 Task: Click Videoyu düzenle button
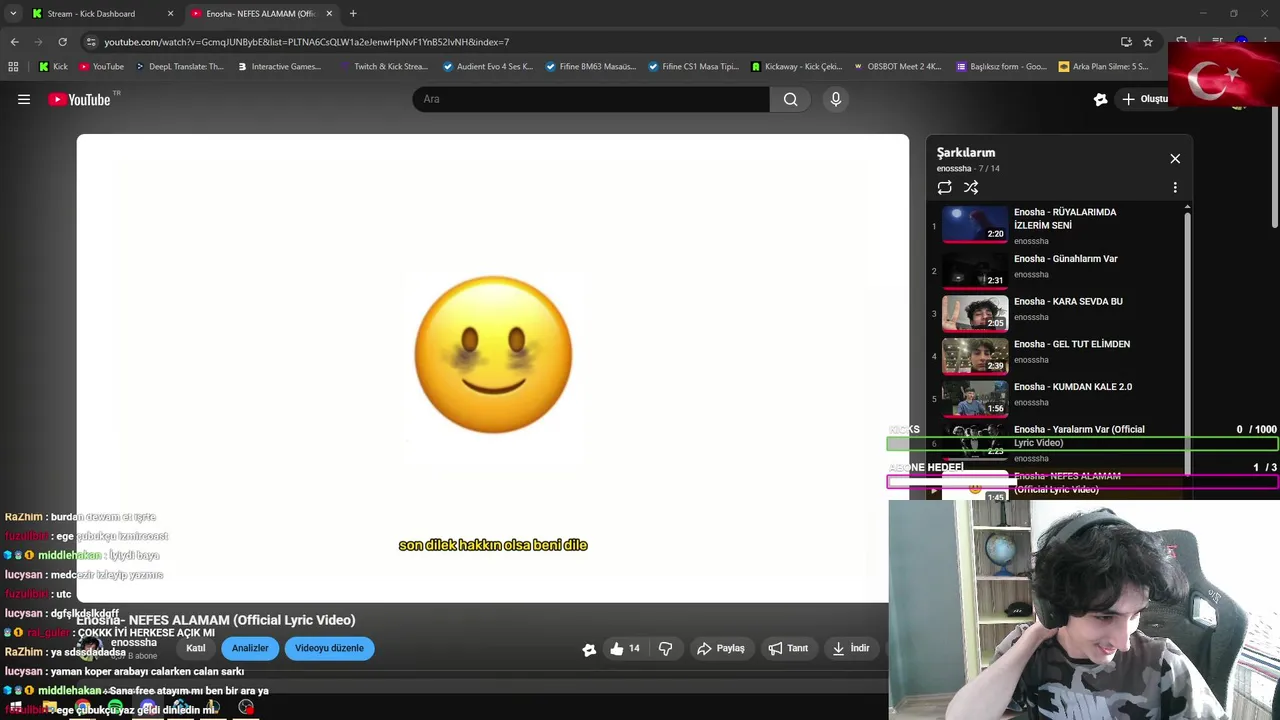(x=329, y=648)
